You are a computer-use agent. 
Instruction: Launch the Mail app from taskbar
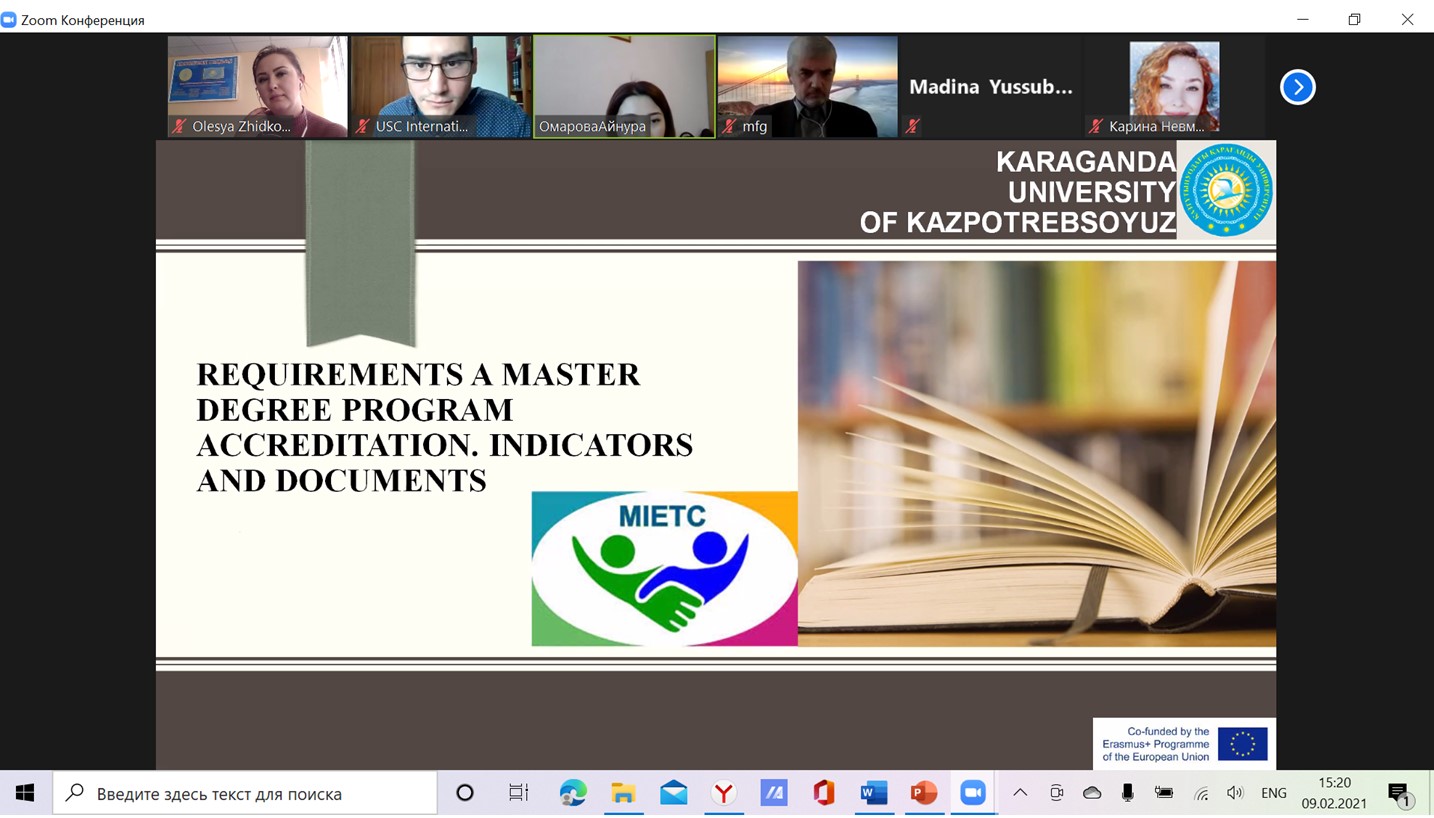pos(673,793)
